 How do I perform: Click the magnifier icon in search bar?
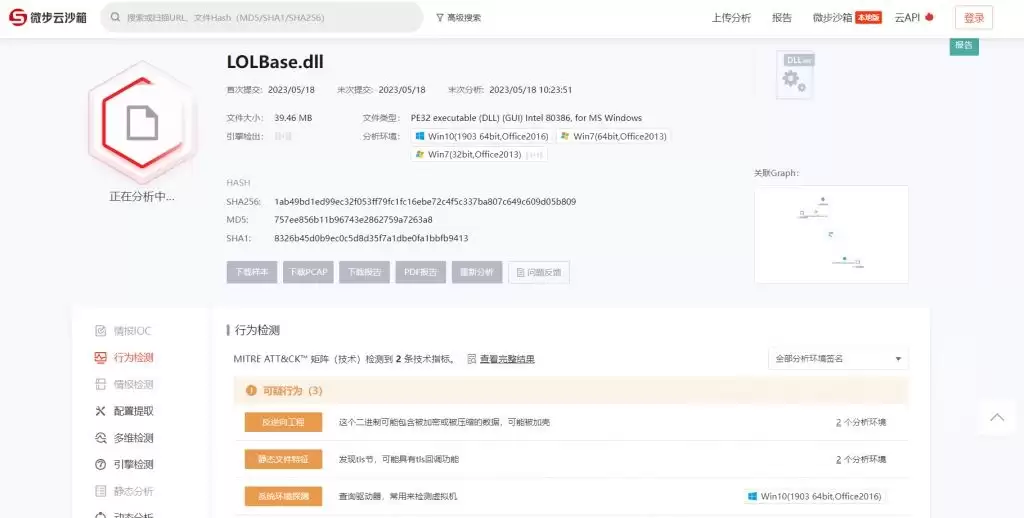point(116,18)
